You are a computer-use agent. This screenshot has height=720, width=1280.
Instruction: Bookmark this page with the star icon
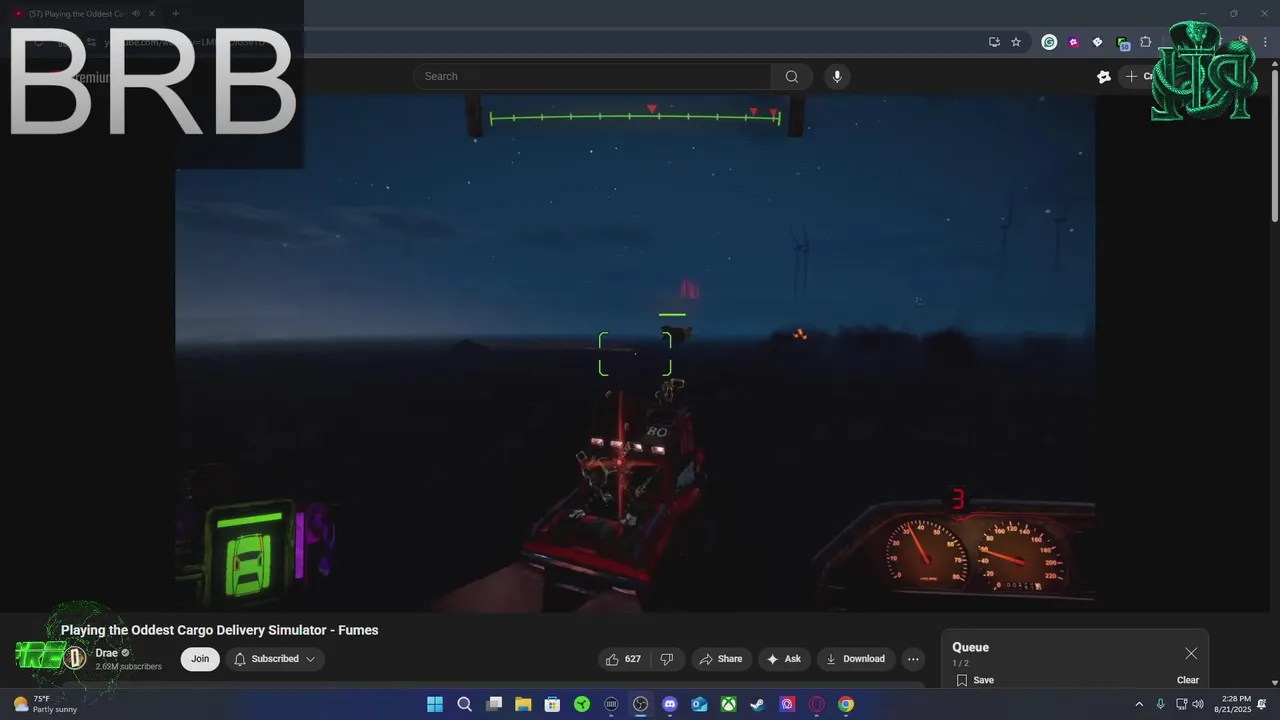click(1016, 42)
